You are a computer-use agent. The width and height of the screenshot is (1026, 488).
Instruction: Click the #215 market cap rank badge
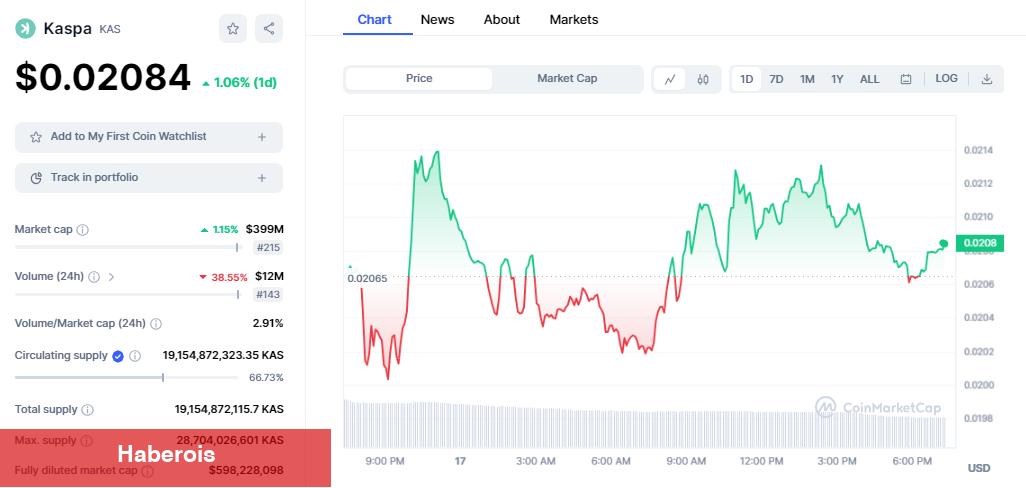point(268,248)
